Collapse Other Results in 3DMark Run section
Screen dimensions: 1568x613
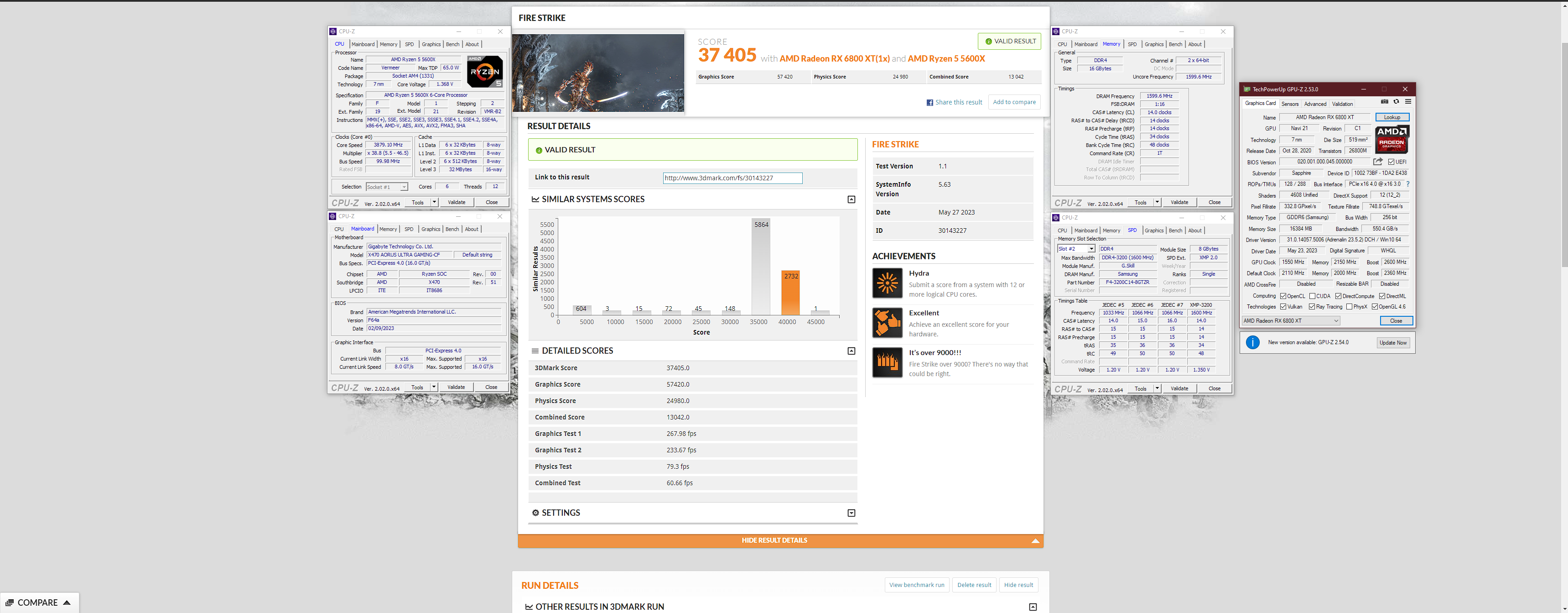tap(1033, 607)
